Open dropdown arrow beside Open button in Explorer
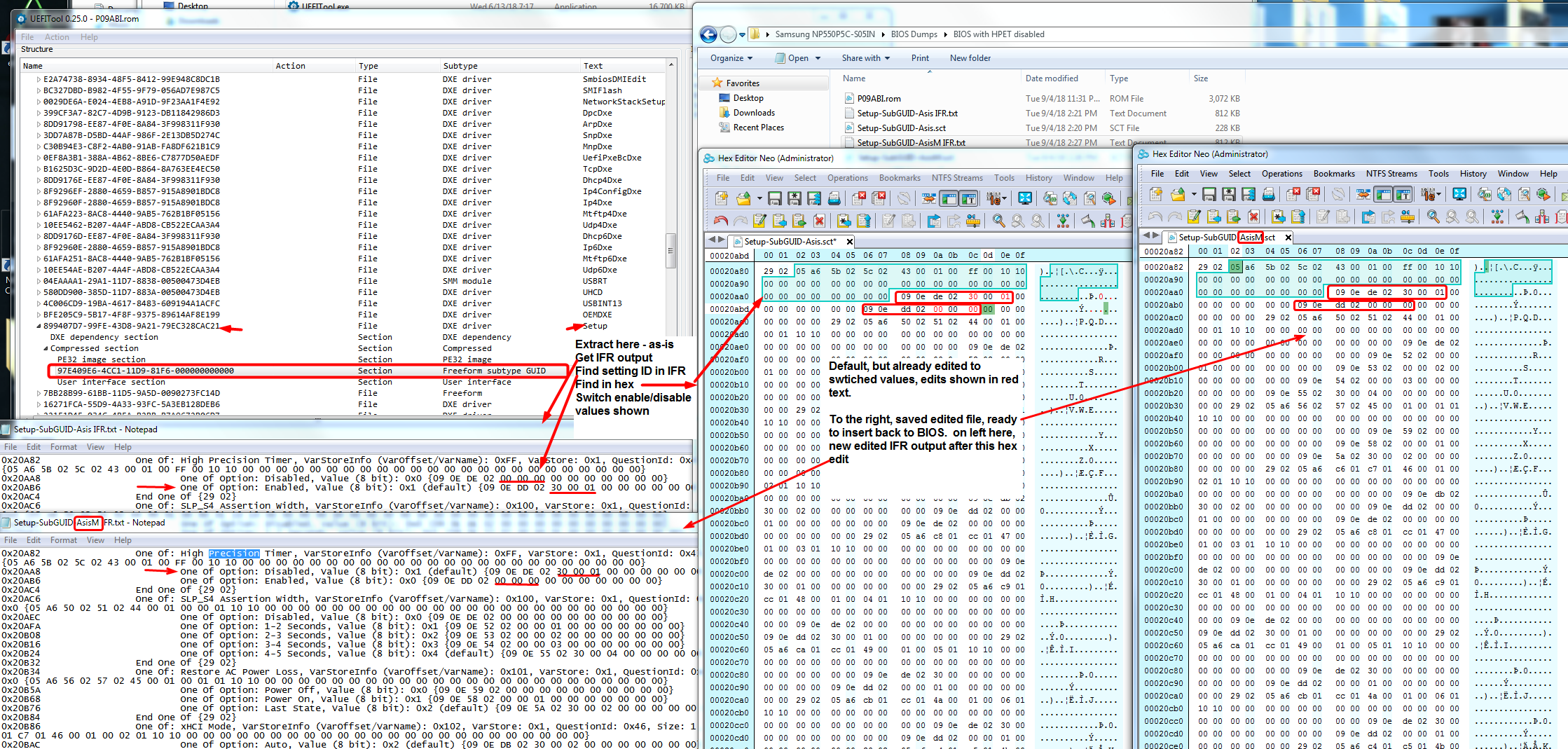This screenshot has width=1568, height=749. click(818, 58)
